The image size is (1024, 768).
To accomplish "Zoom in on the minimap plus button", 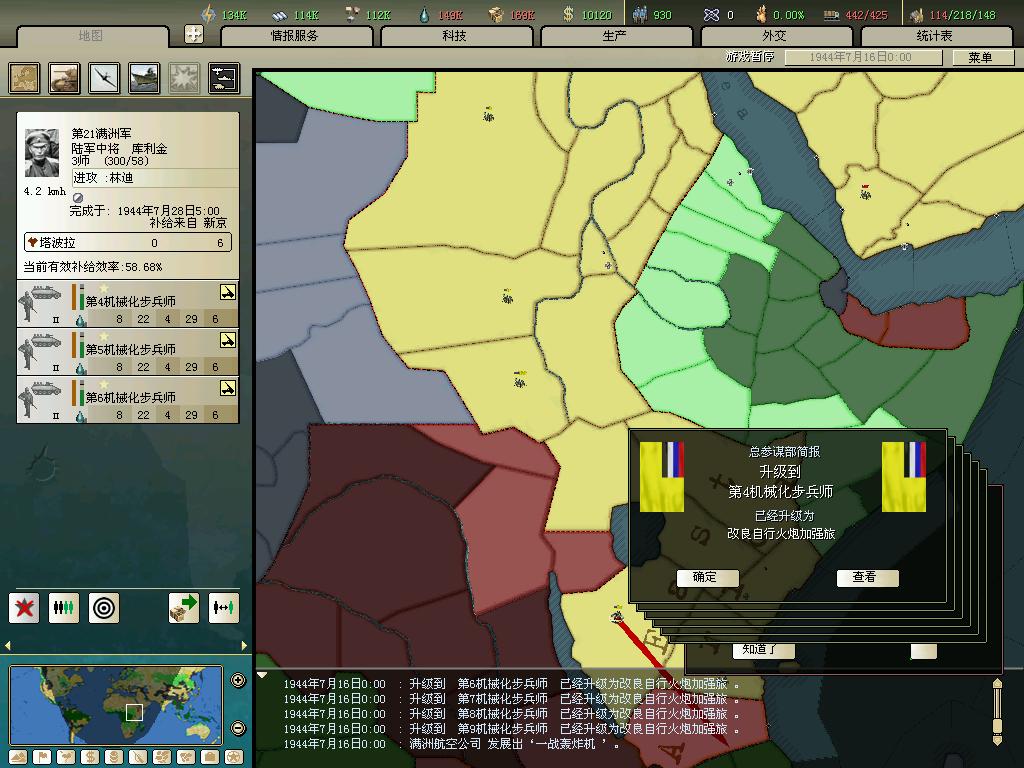I will 238,680.
